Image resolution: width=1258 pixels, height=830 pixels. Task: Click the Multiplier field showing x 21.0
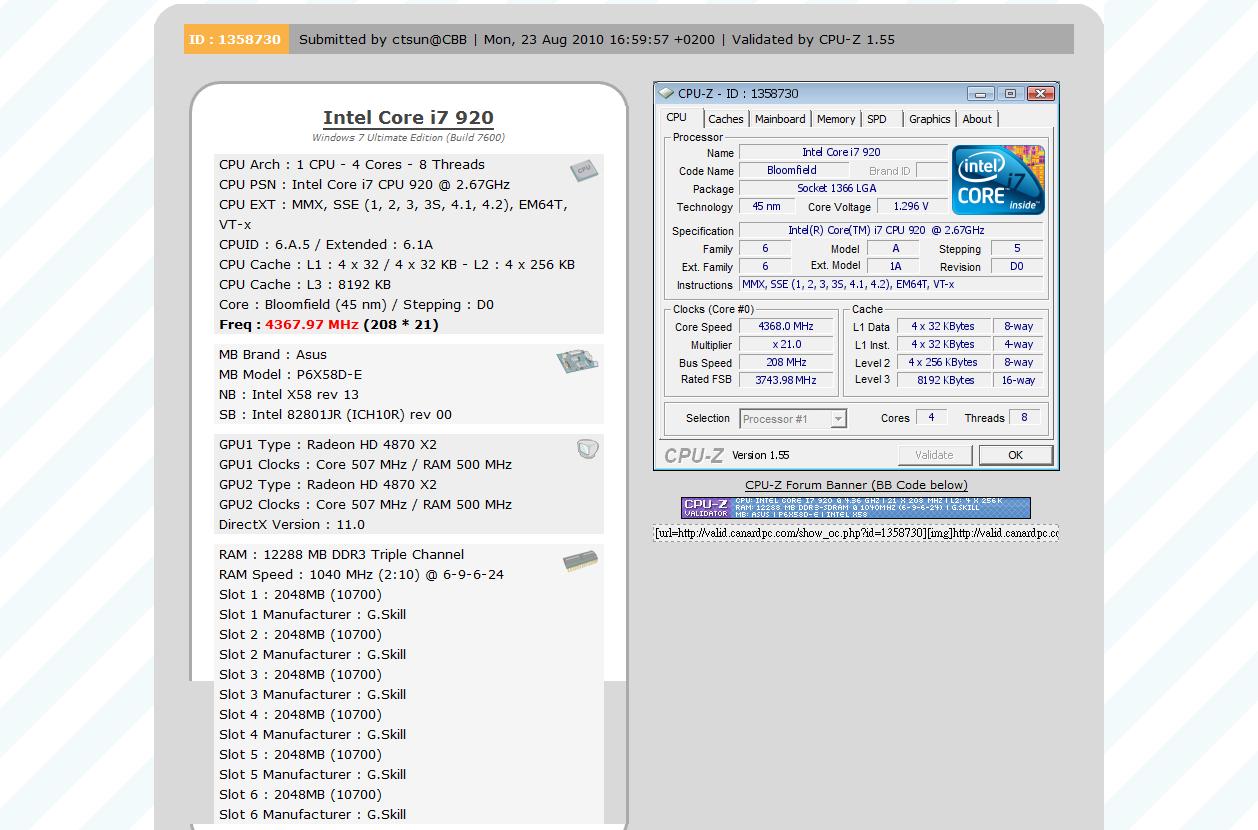786,345
